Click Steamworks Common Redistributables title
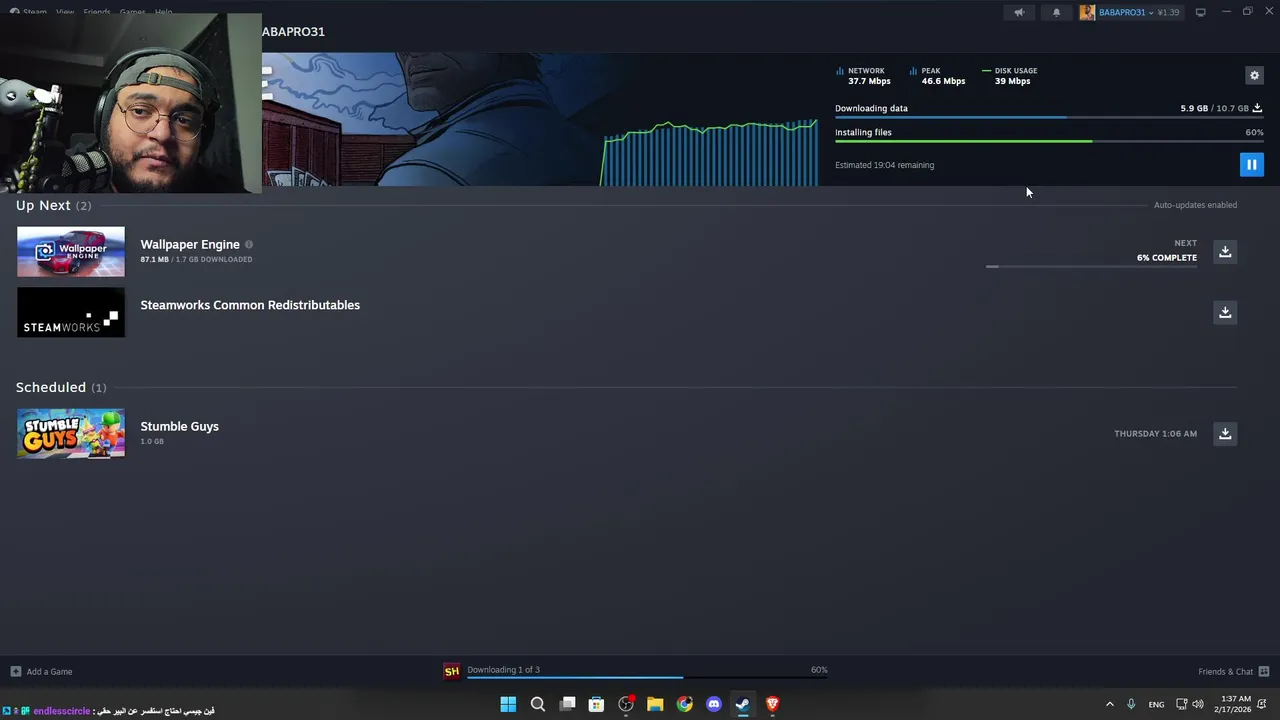The width and height of the screenshot is (1280, 720). point(250,305)
